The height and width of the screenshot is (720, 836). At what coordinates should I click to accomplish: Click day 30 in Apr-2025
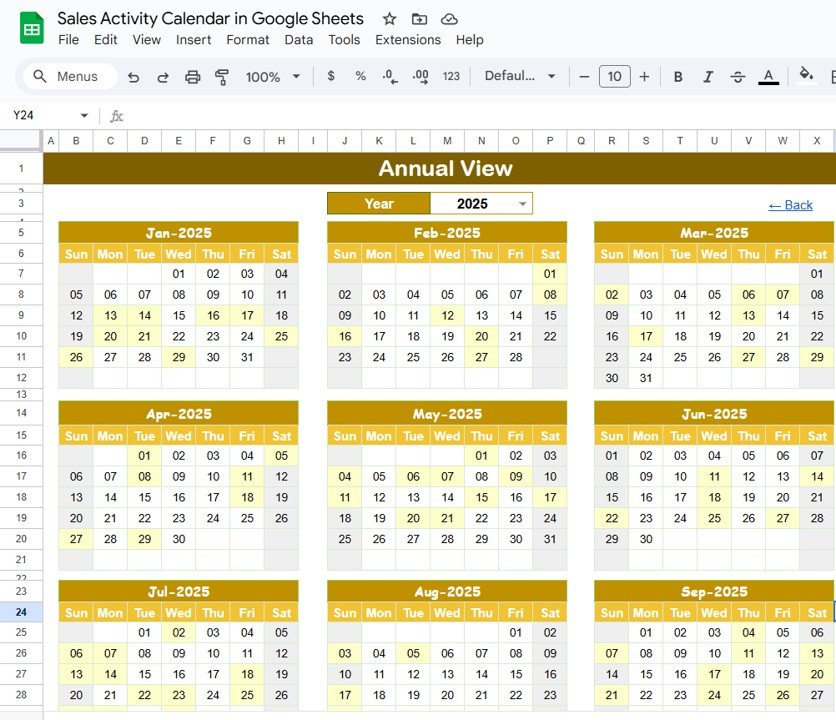(x=179, y=539)
